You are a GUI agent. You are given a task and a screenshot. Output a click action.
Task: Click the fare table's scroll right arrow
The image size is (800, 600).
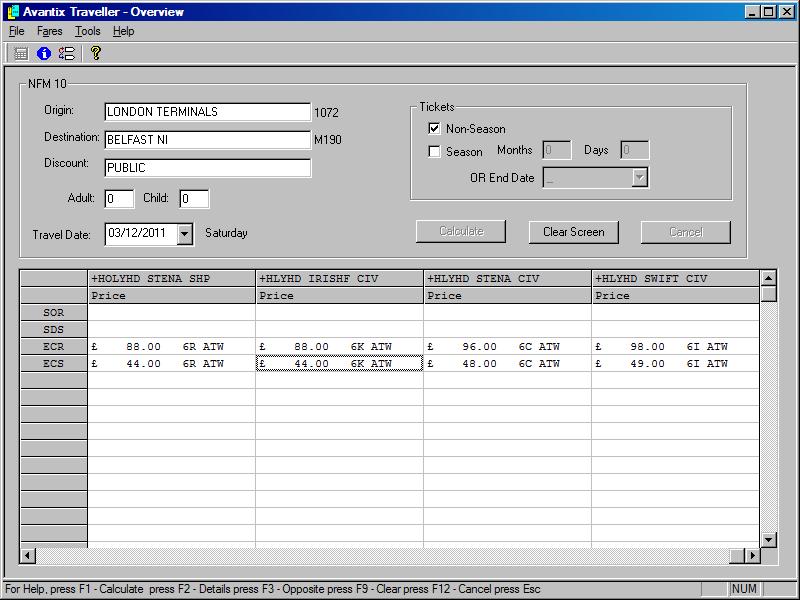tap(753, 555)
